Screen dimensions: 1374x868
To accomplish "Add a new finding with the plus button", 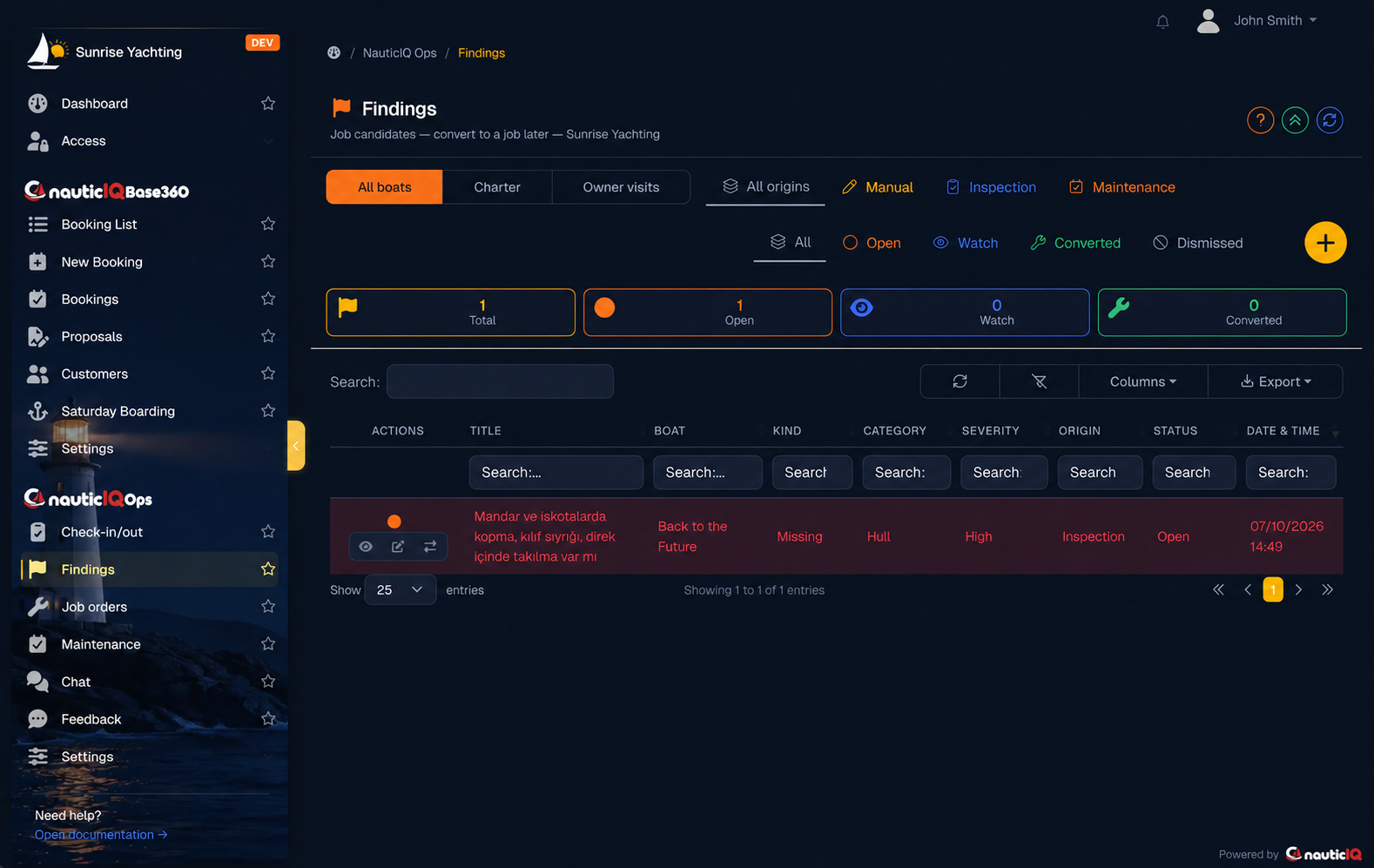I will 1325,243.
